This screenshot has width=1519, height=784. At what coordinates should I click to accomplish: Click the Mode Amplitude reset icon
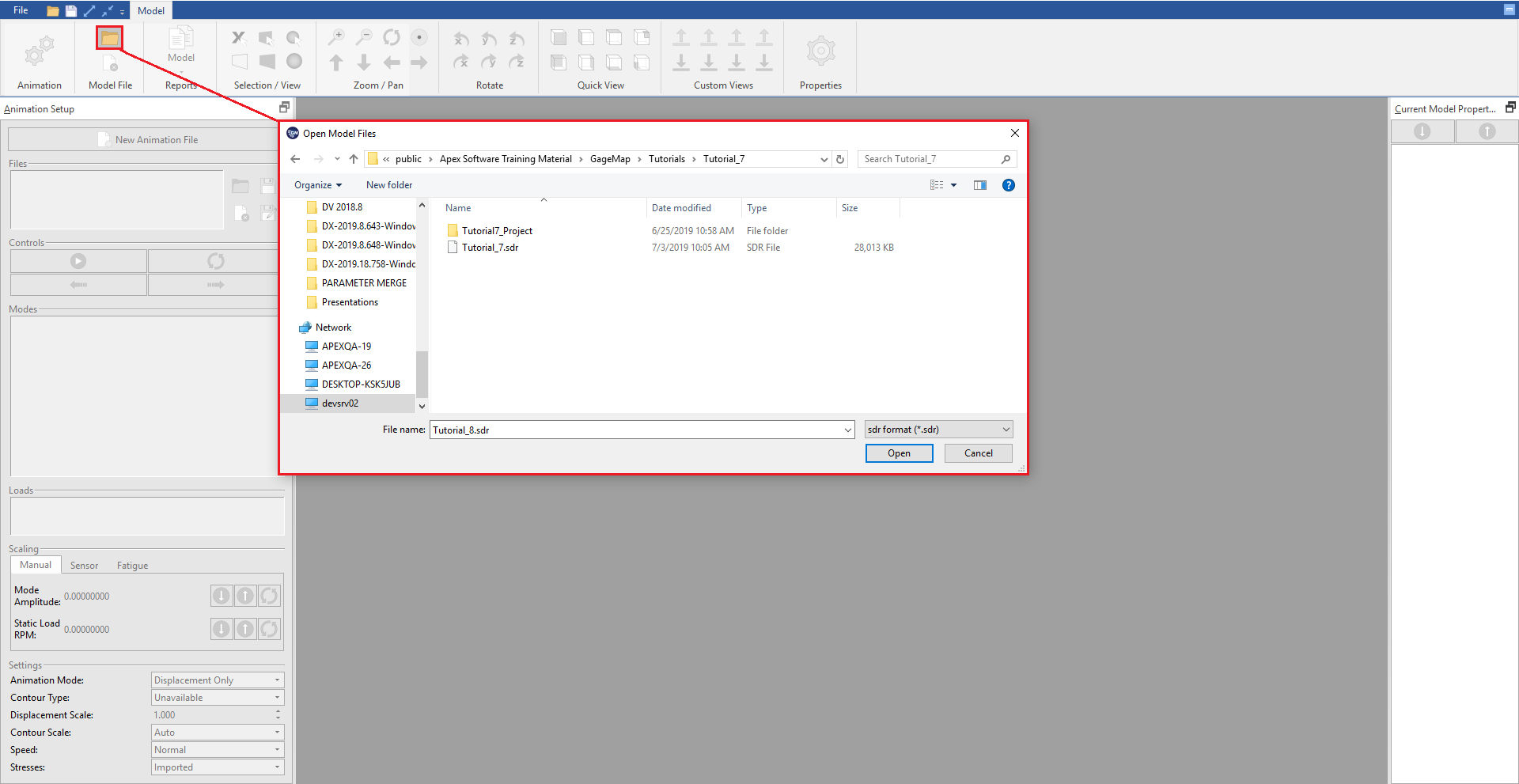269,596
